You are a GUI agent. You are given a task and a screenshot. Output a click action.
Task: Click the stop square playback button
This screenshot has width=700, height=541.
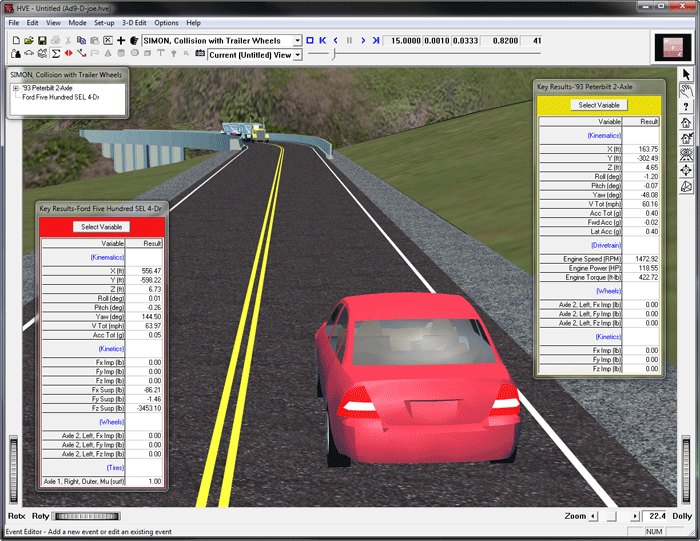[x=310, y=41]
